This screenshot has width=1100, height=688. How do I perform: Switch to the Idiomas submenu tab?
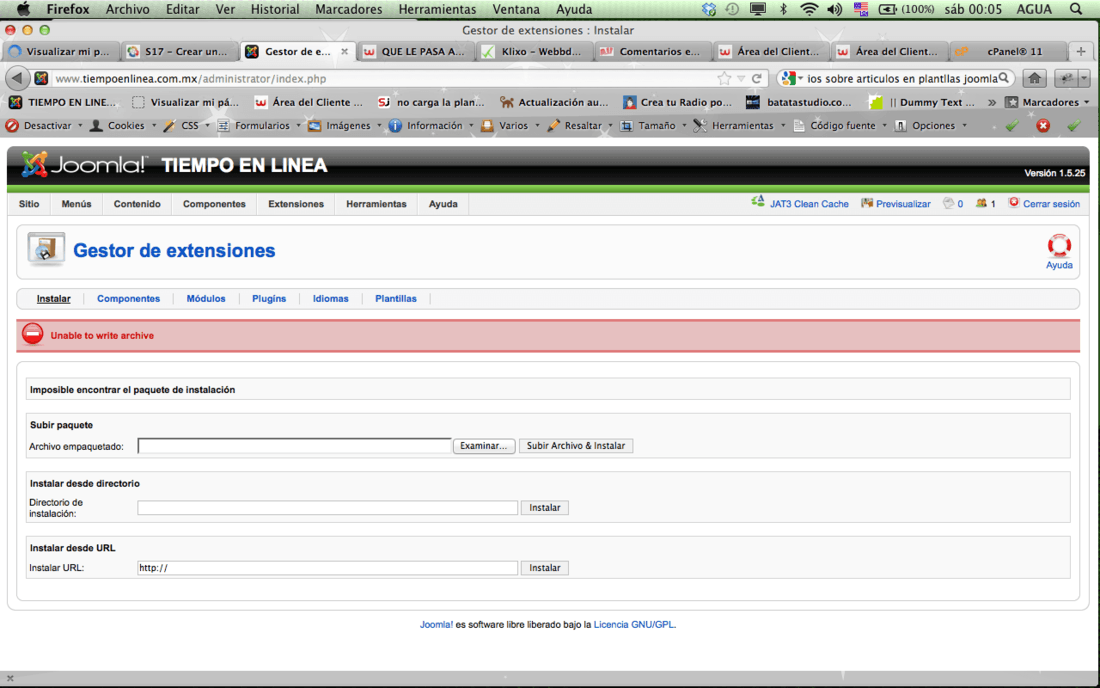330,299
